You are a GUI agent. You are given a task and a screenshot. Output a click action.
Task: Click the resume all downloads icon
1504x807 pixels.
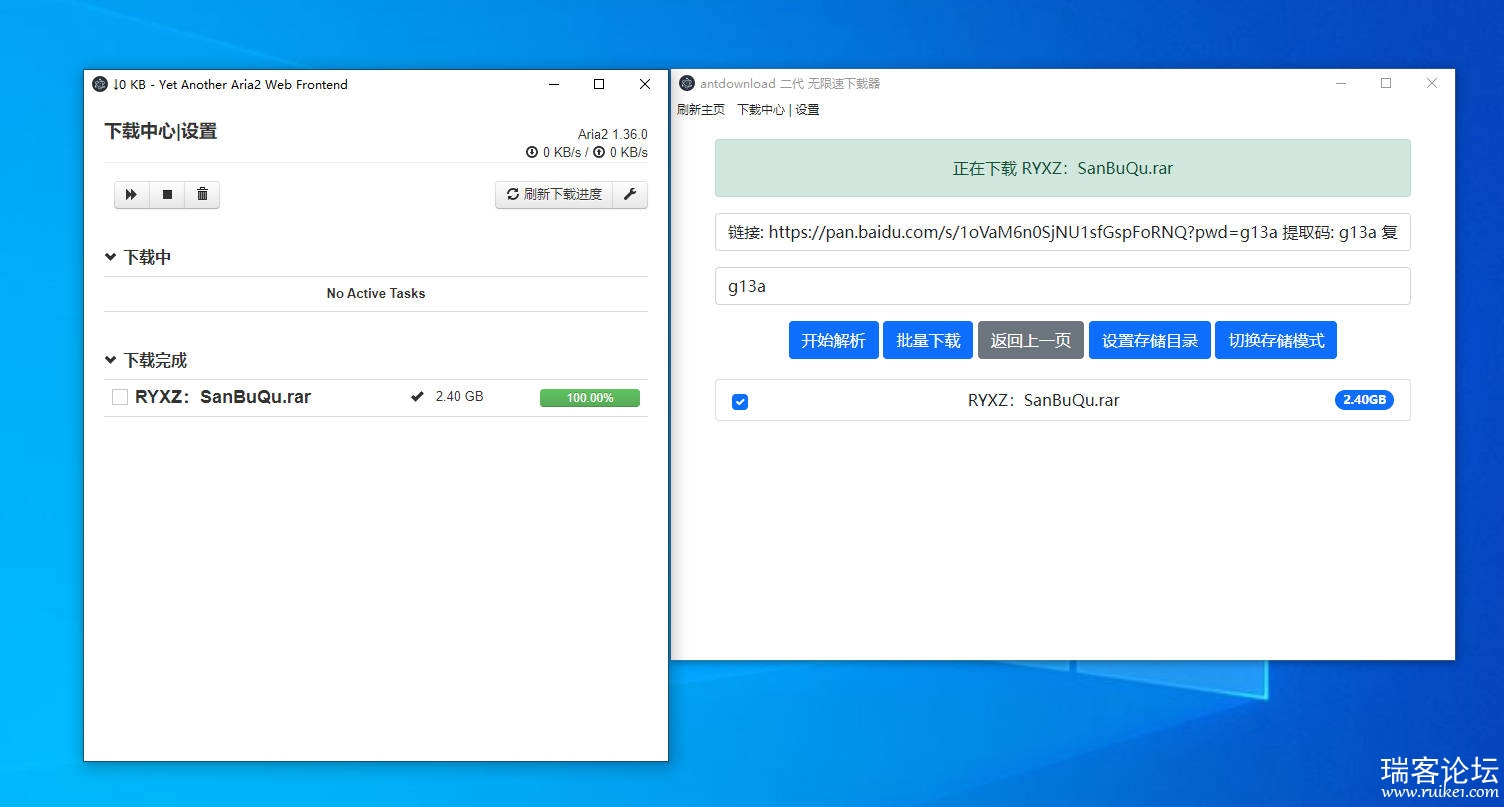click(131, 194)
